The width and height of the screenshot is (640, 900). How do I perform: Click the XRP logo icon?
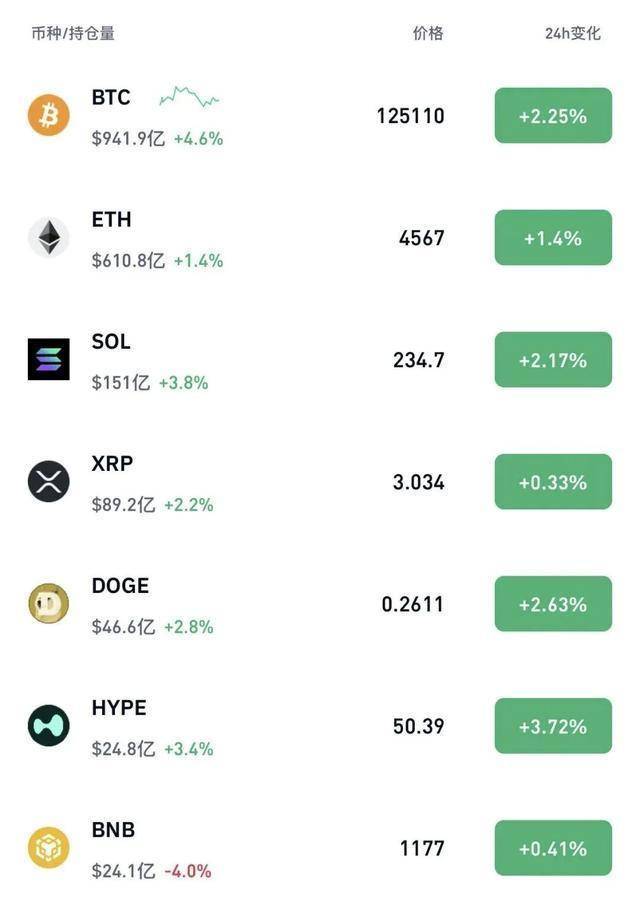48,481
